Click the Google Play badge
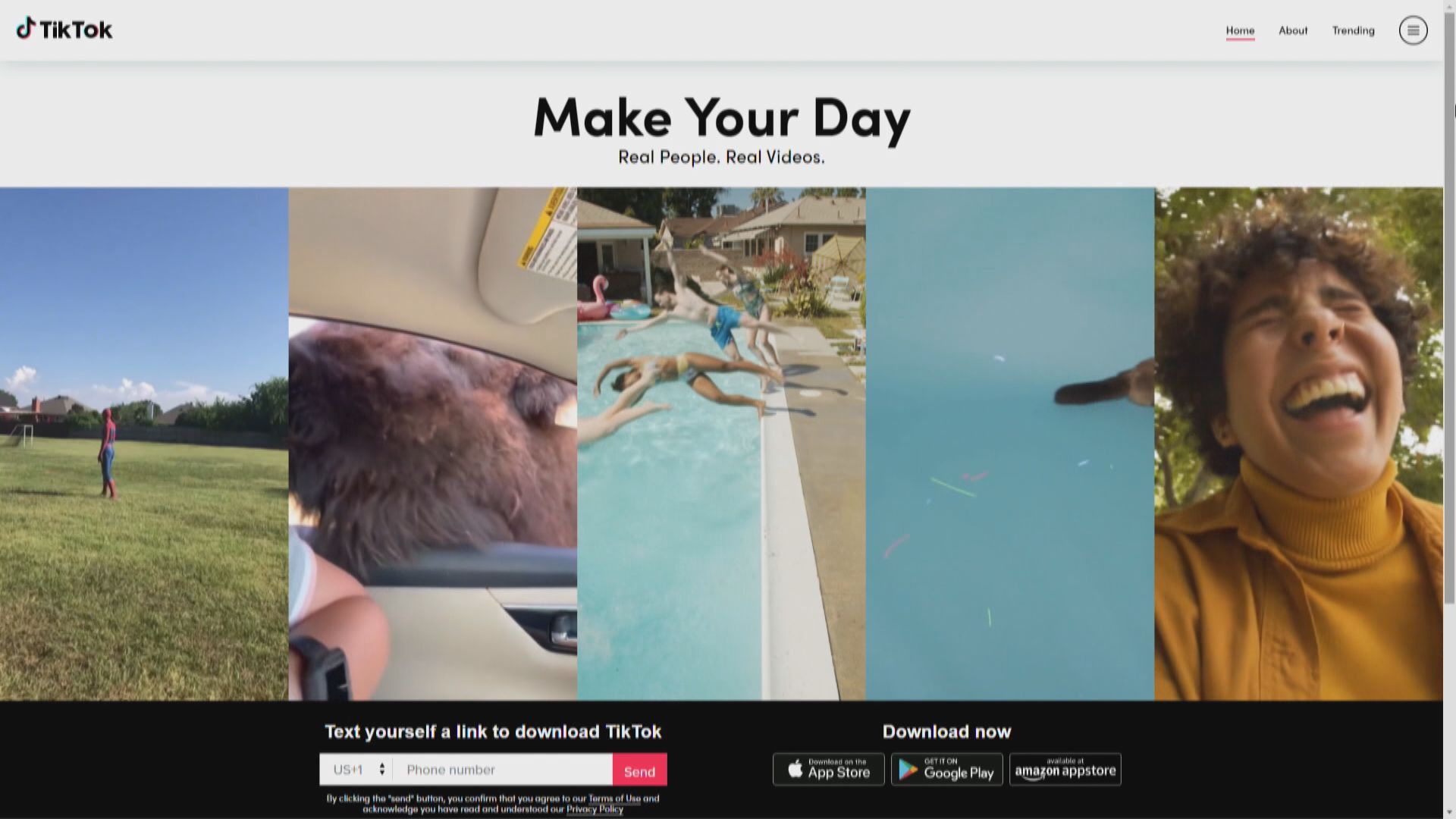The width and height of the screenshot is (1456, 819). coord(946,769)
